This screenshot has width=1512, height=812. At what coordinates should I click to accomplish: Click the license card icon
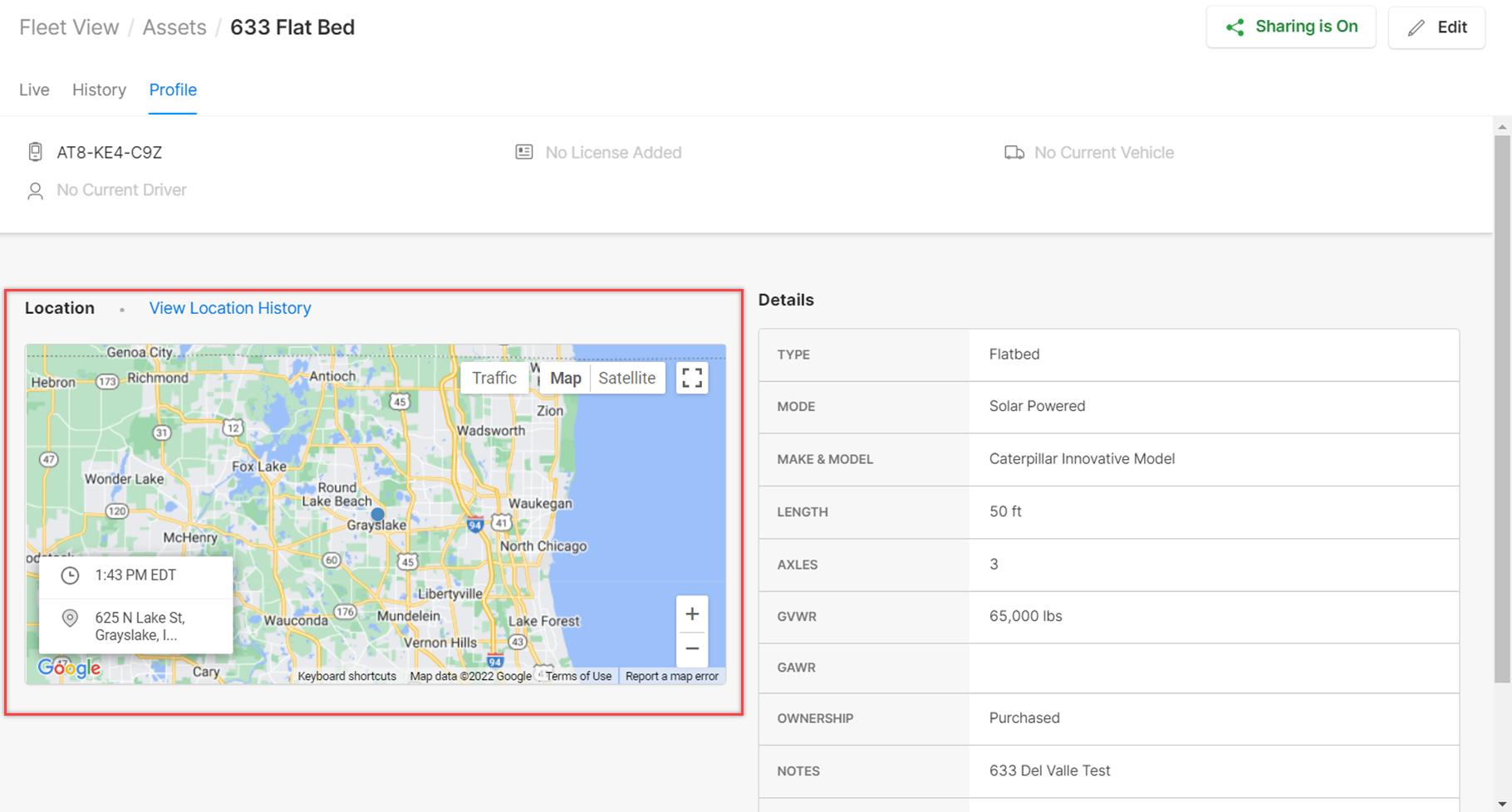[524, 152]
